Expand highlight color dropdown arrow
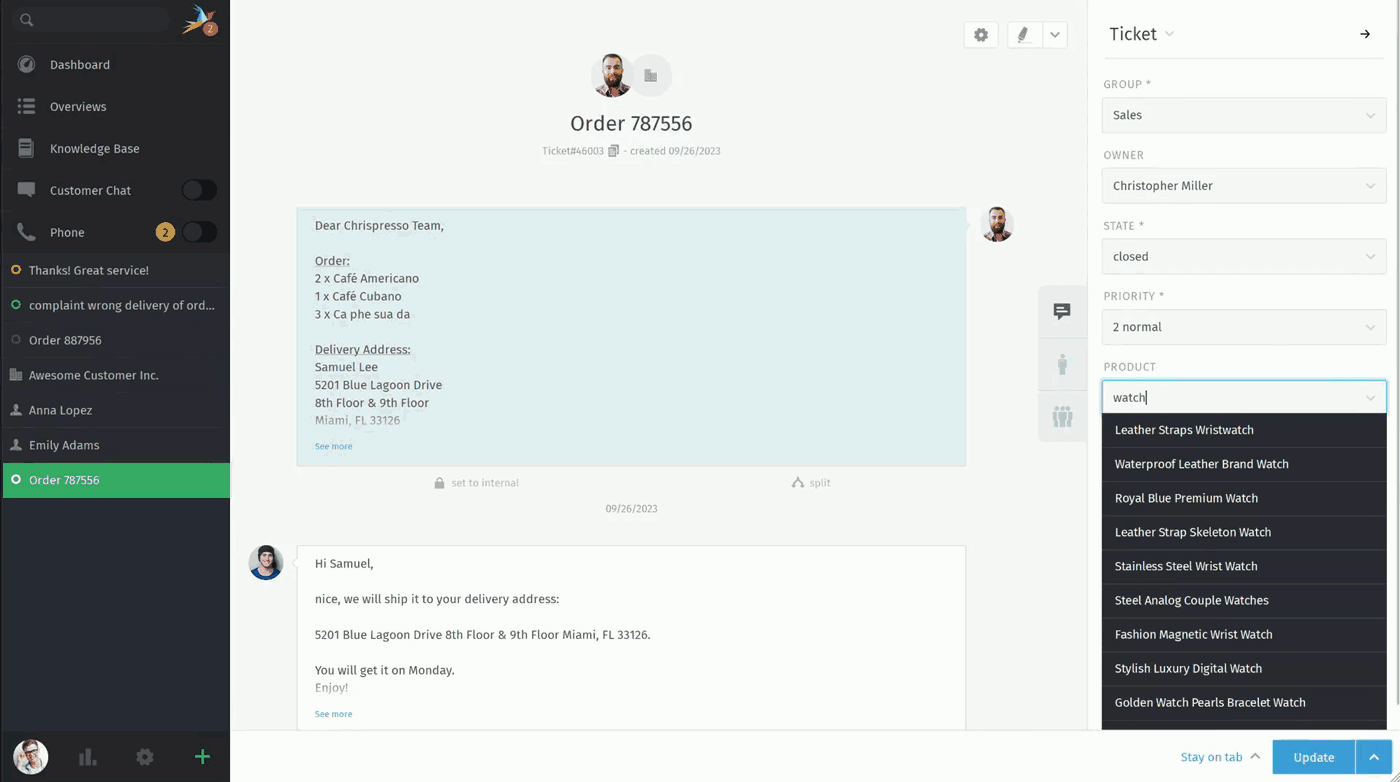This screenshot has width=1400, height=782. (x=1055, y=35)
